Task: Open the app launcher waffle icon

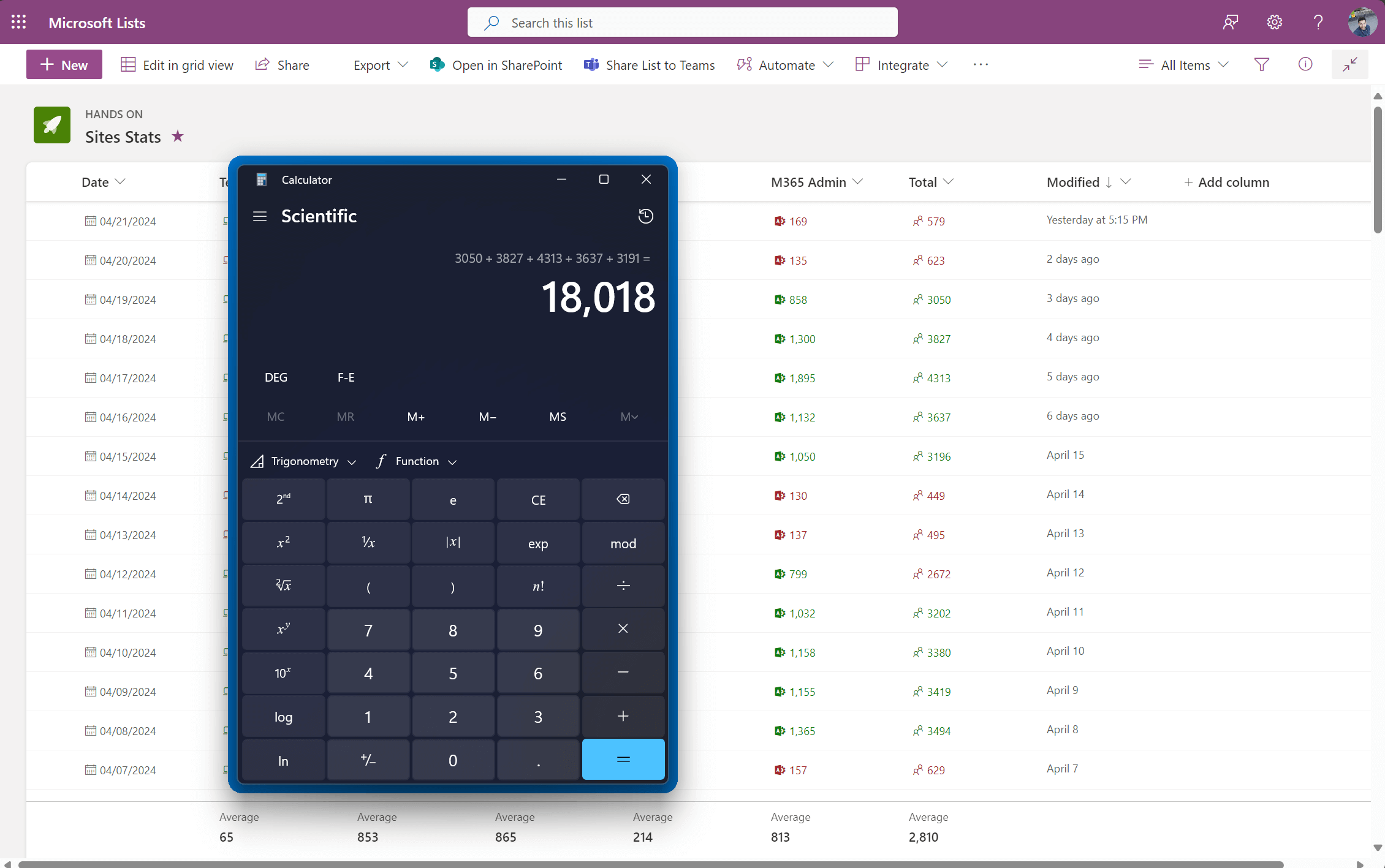Action: [18, 21]
